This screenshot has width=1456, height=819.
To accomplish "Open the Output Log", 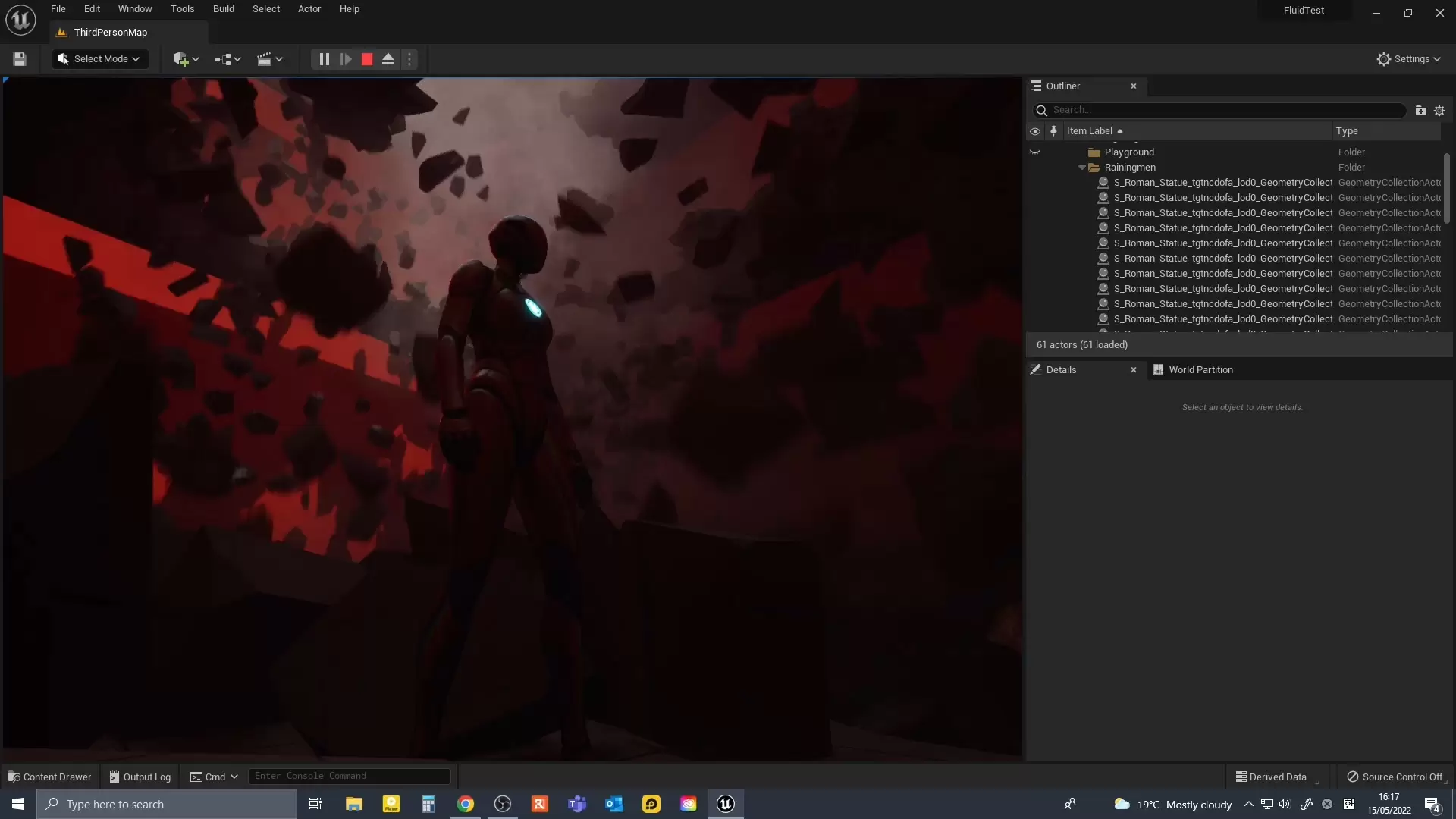I will tap(140, 777).
